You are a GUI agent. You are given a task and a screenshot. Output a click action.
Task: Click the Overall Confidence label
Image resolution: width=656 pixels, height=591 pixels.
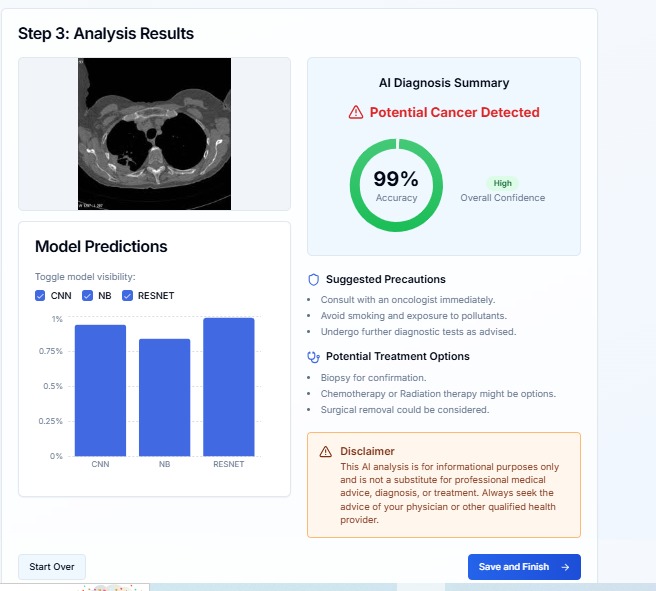point(502,198)
